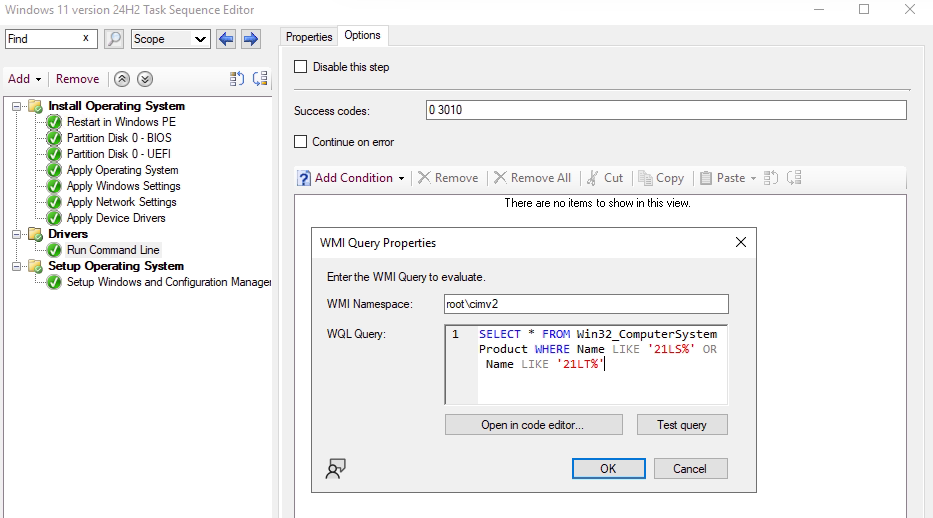
Task: Click the conditions toolbar expand-all icon
Action: (x=771, y=177)
